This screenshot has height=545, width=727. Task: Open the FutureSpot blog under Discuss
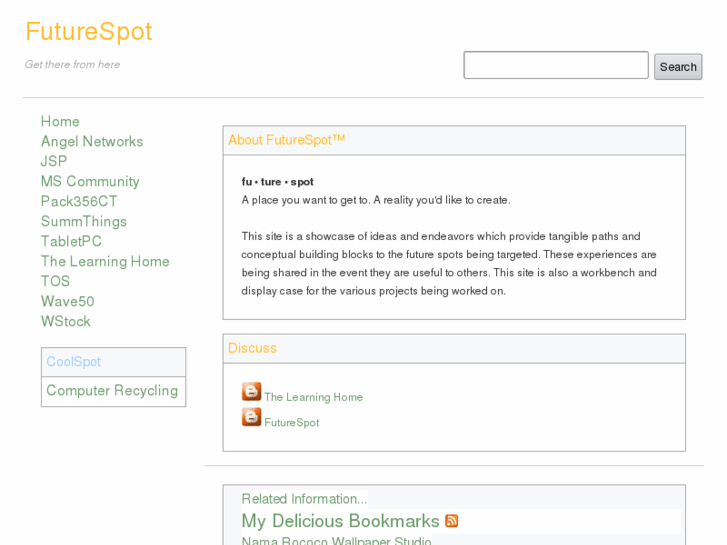292,423
